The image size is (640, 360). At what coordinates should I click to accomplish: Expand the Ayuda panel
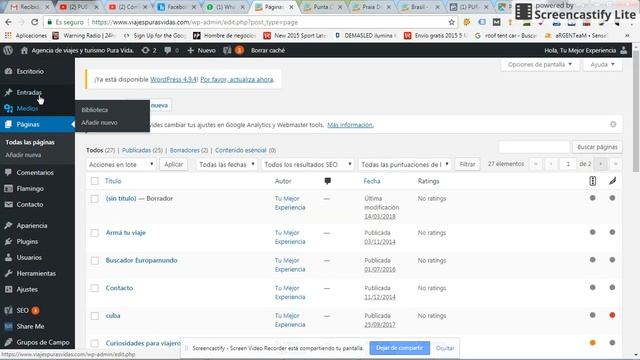(x=602, y=64)
